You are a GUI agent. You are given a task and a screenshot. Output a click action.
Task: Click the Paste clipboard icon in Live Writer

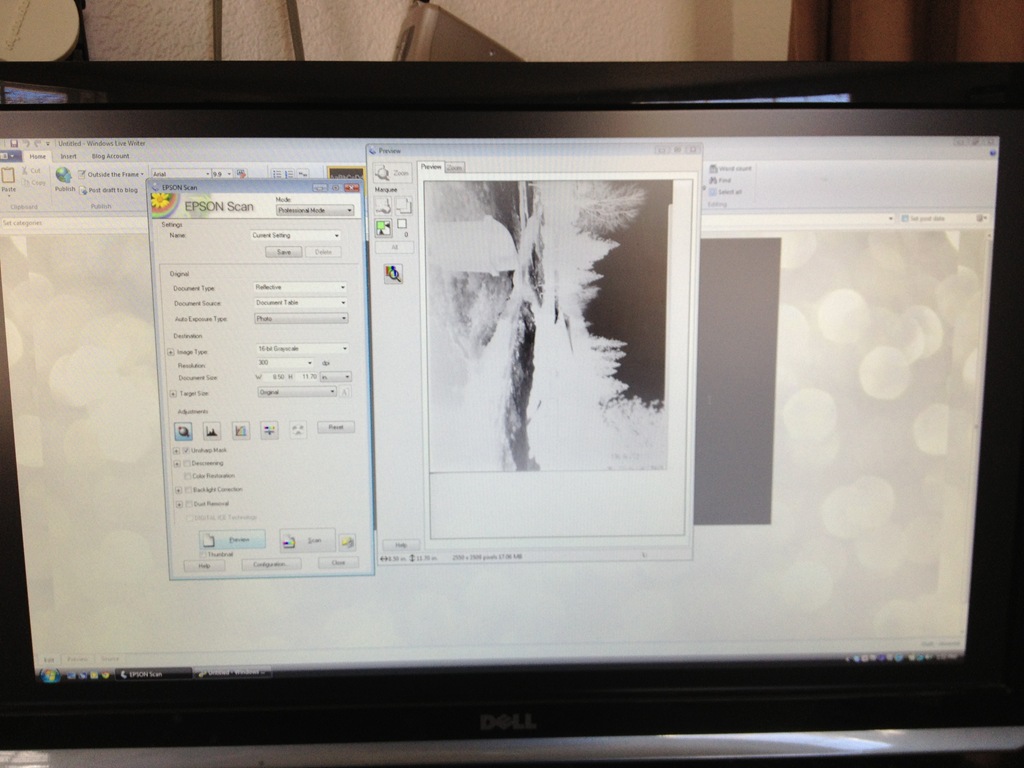[x=8, y=175]
